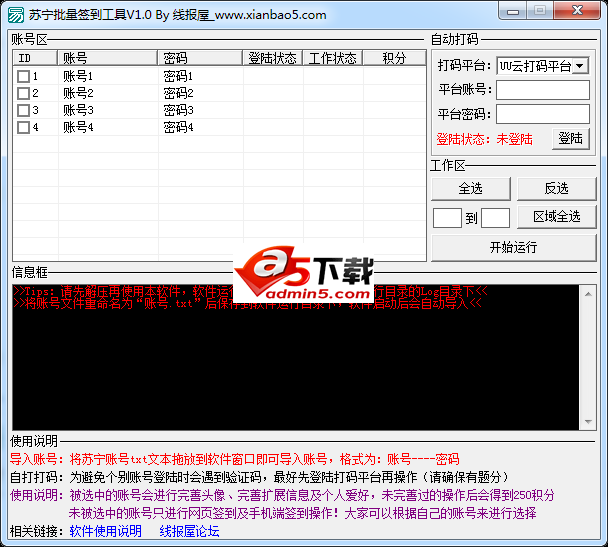Open the 软件使用说明 link

[x=105, y=531]
